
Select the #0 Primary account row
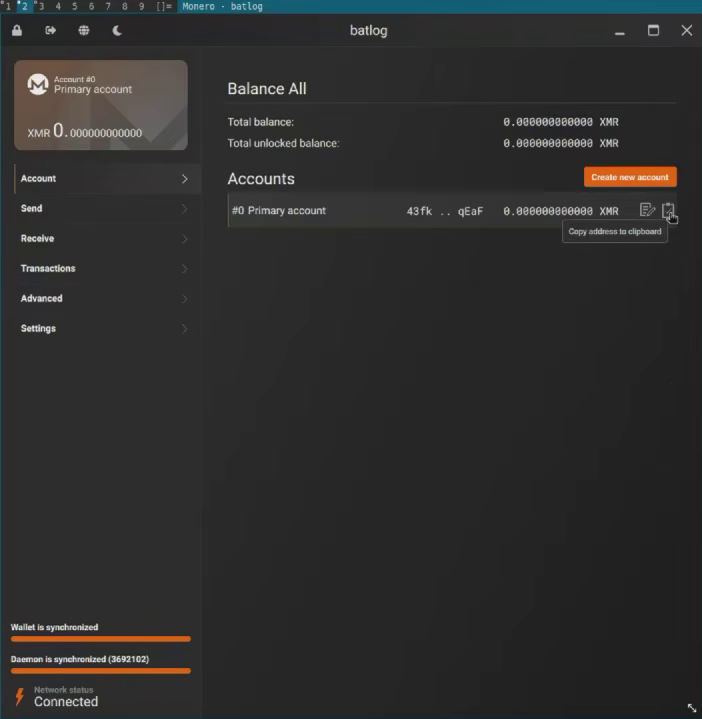(452, 210)
